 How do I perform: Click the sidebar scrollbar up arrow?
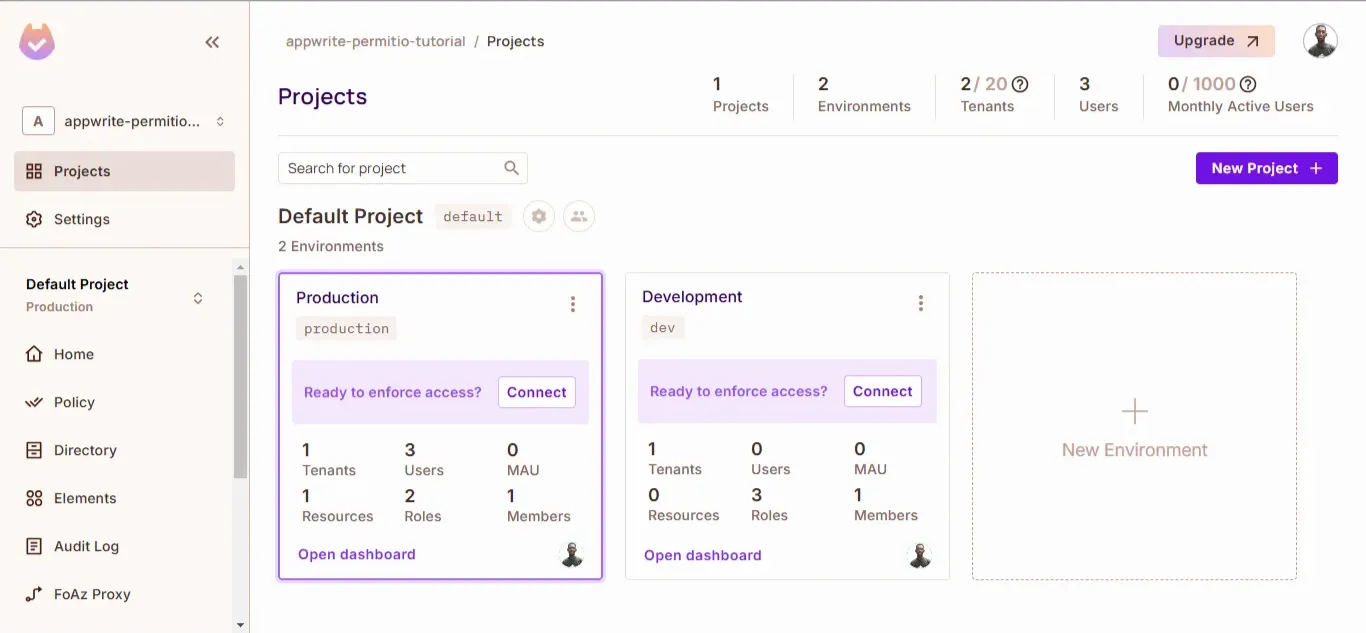[240, 267]
